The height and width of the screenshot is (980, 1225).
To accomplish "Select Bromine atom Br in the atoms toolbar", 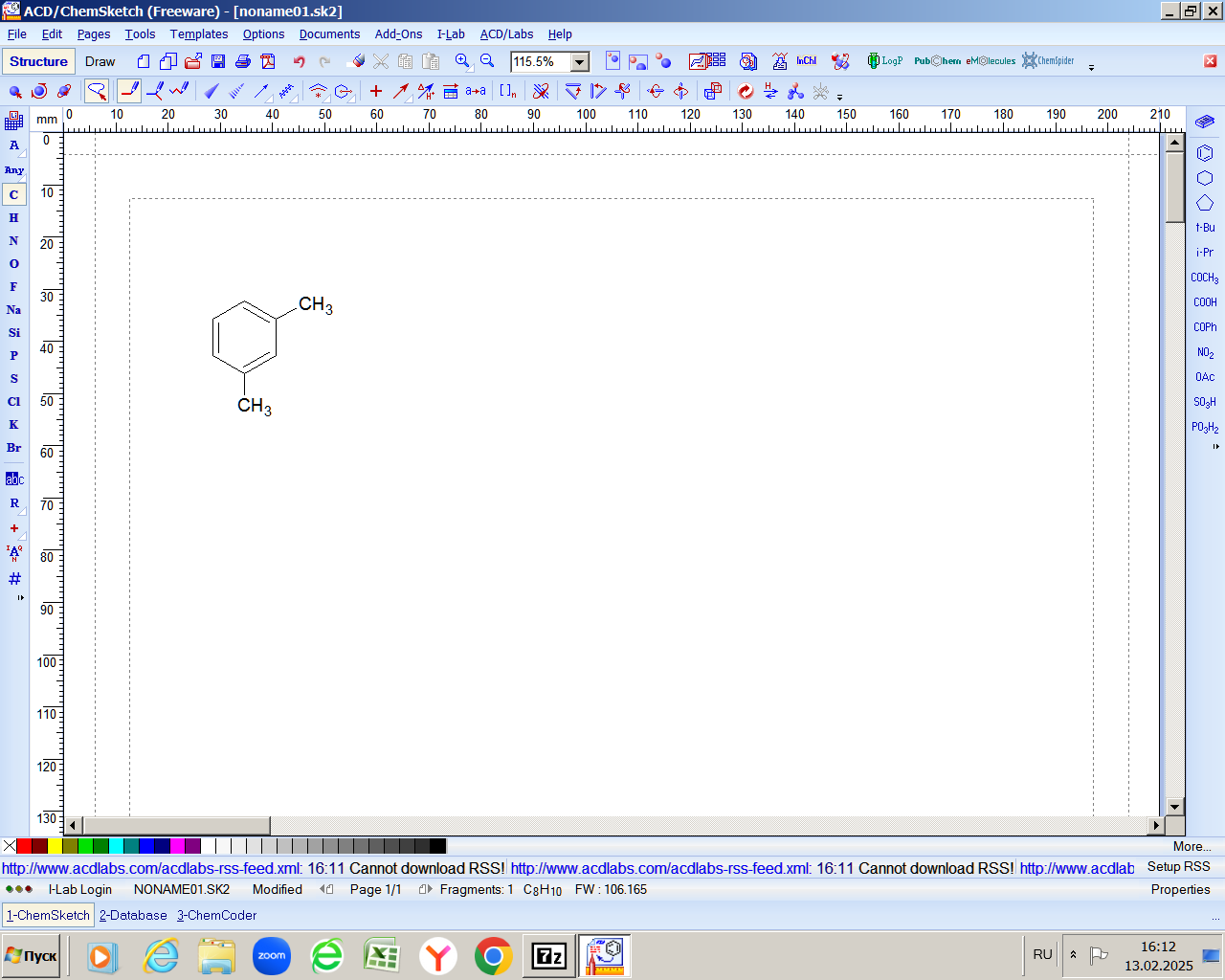I will [14, 448].
